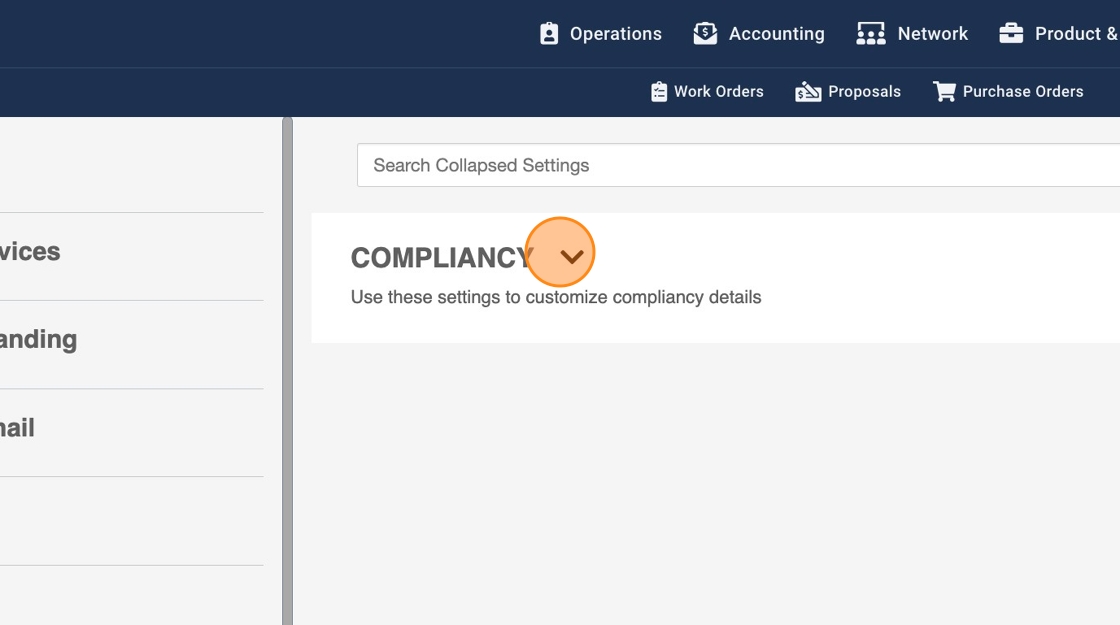Viewport: 1120px width, 625px height.
Task: Go to the Work Orders text link
Action: [x=718, y=92]
